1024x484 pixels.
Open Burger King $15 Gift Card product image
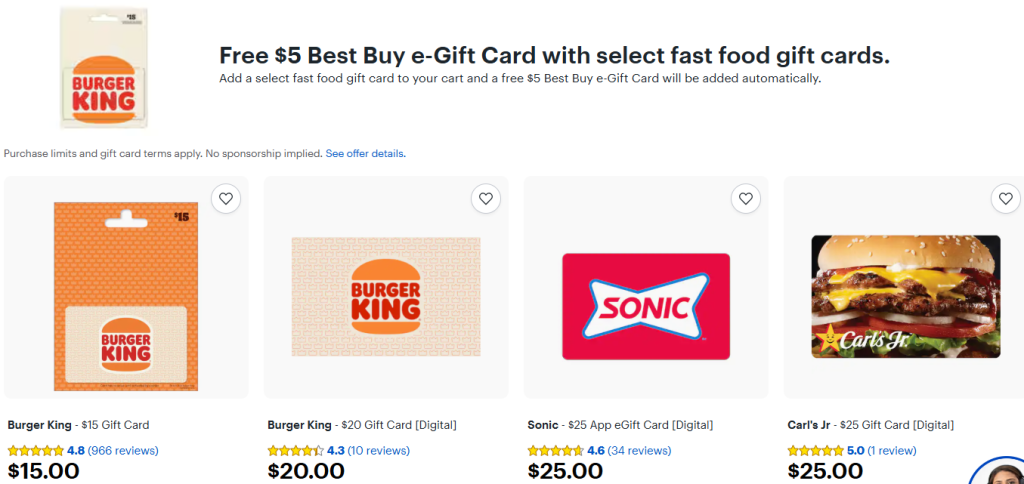(x=126, y=296)
